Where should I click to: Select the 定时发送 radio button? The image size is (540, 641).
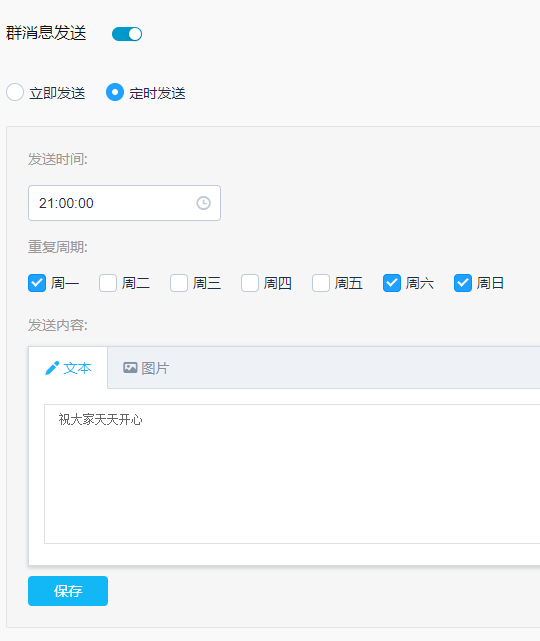click(115, 92)
